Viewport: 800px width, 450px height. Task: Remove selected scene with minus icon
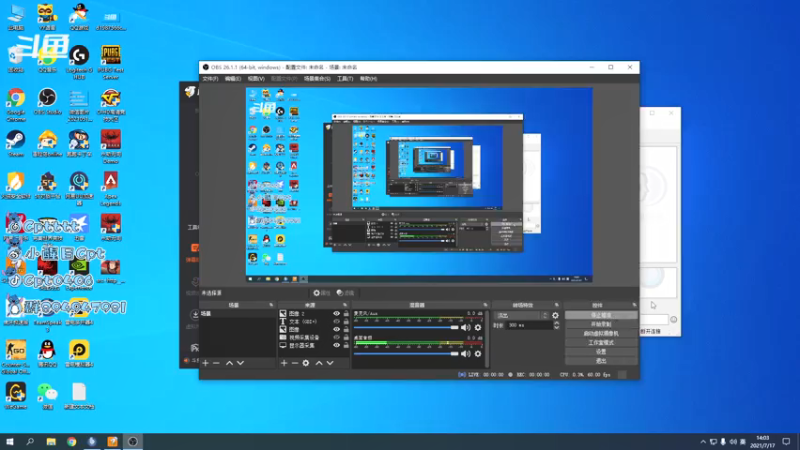(x=216, y=363)
